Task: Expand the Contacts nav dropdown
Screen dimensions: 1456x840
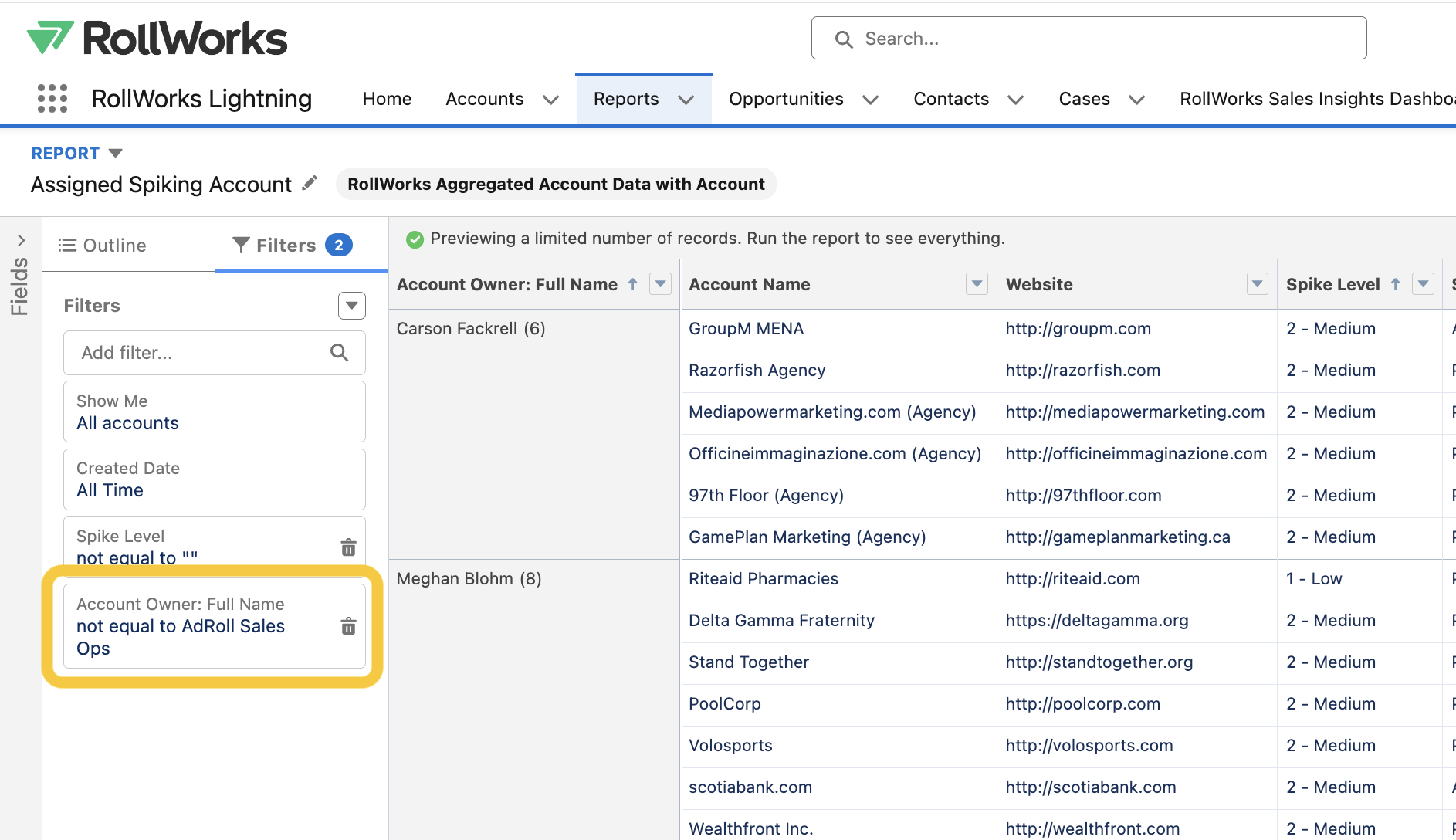Action: tap(1016, 100)
